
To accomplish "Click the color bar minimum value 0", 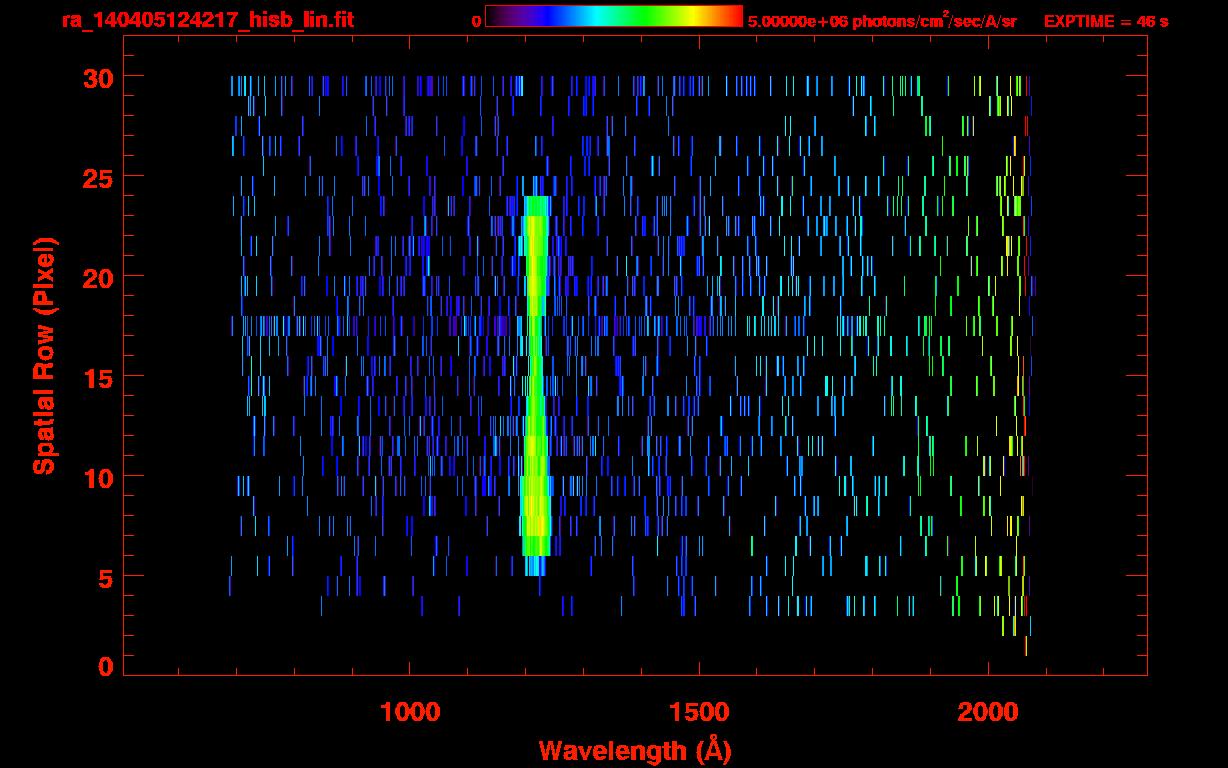I will (x=476, y=21).
